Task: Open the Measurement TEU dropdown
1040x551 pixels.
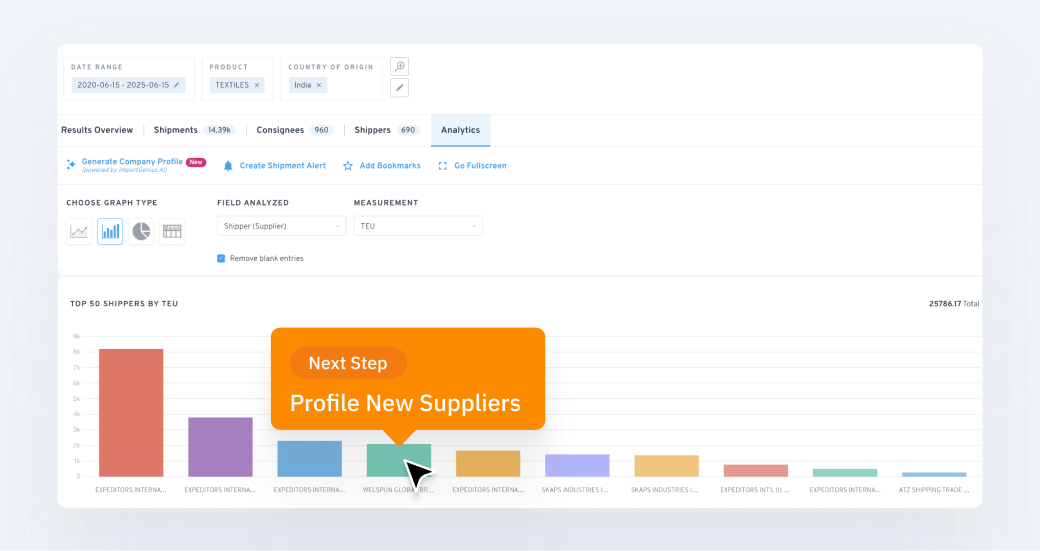Action: [x=418, y=226]
